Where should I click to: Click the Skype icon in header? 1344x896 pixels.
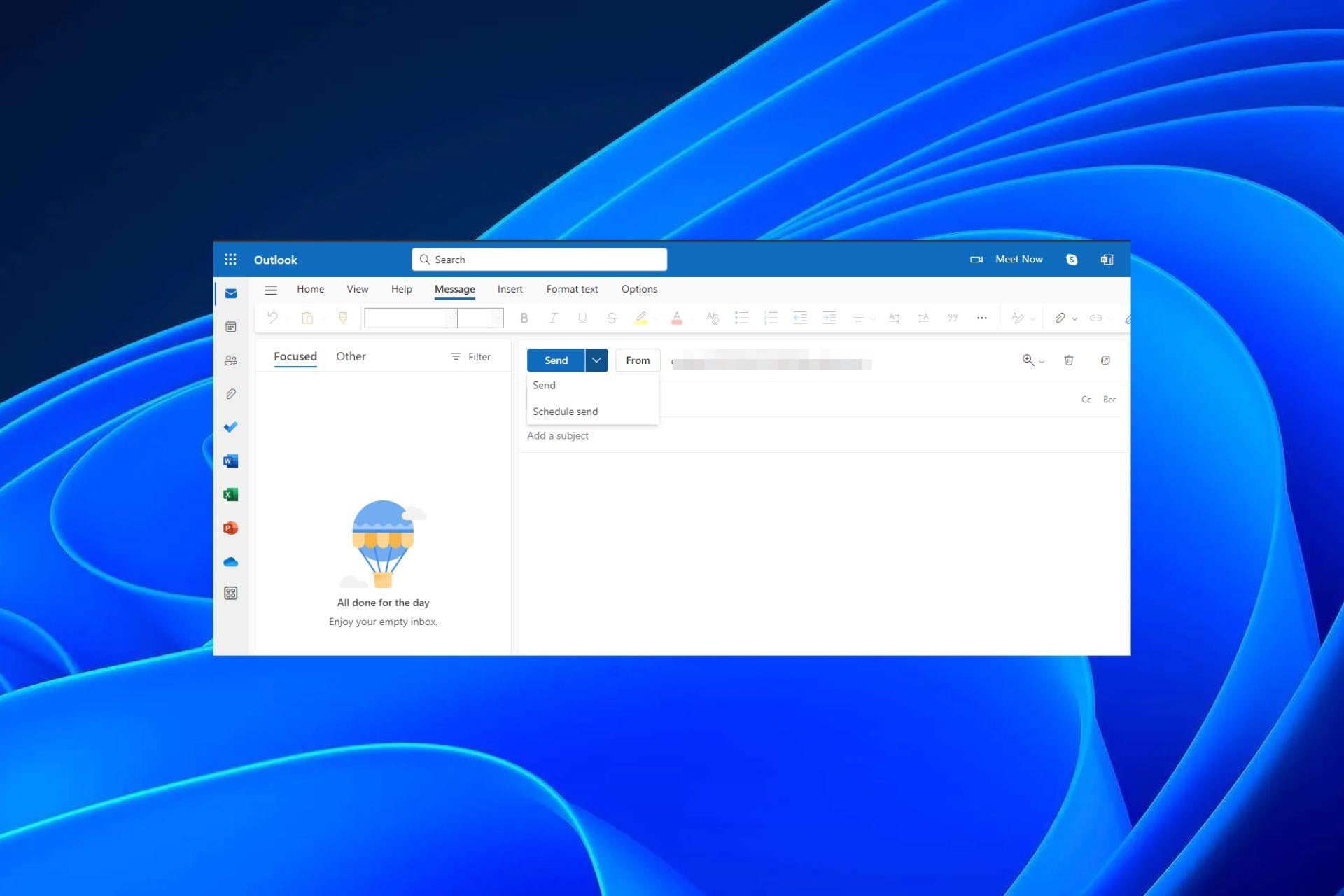pyautogui.click(x=1072, y=260)
